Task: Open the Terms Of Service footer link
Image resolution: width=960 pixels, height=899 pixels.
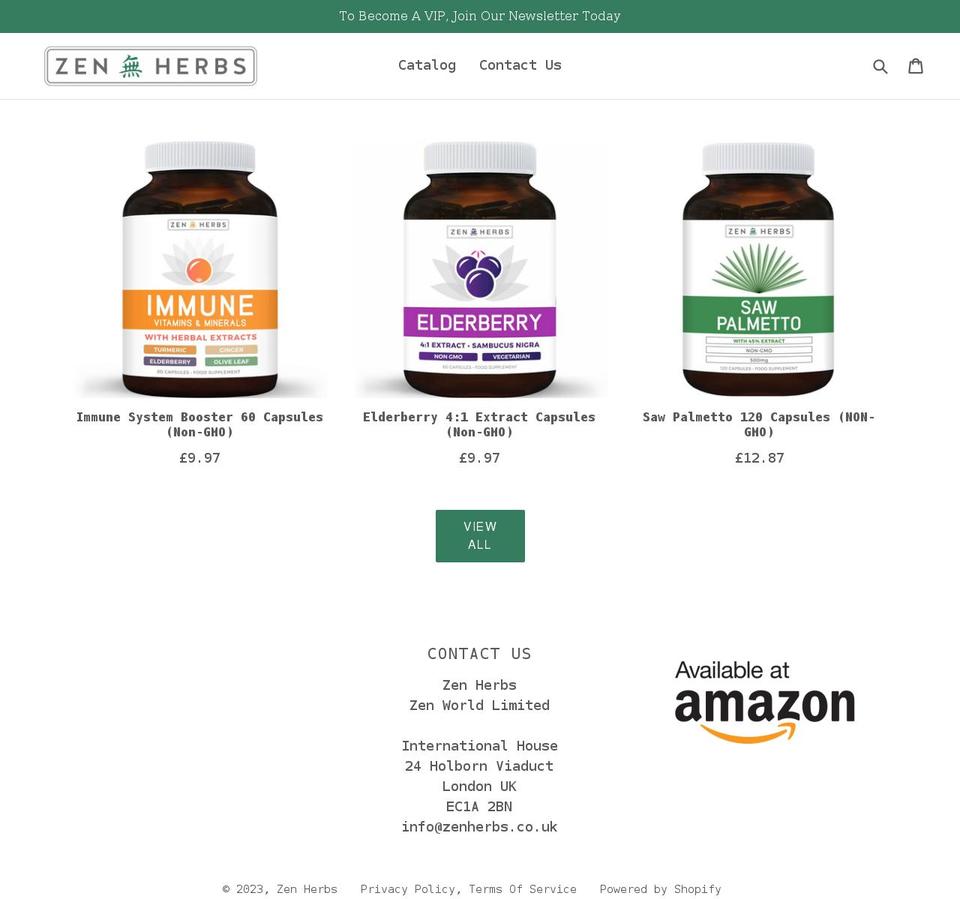Action: [522, 889]
